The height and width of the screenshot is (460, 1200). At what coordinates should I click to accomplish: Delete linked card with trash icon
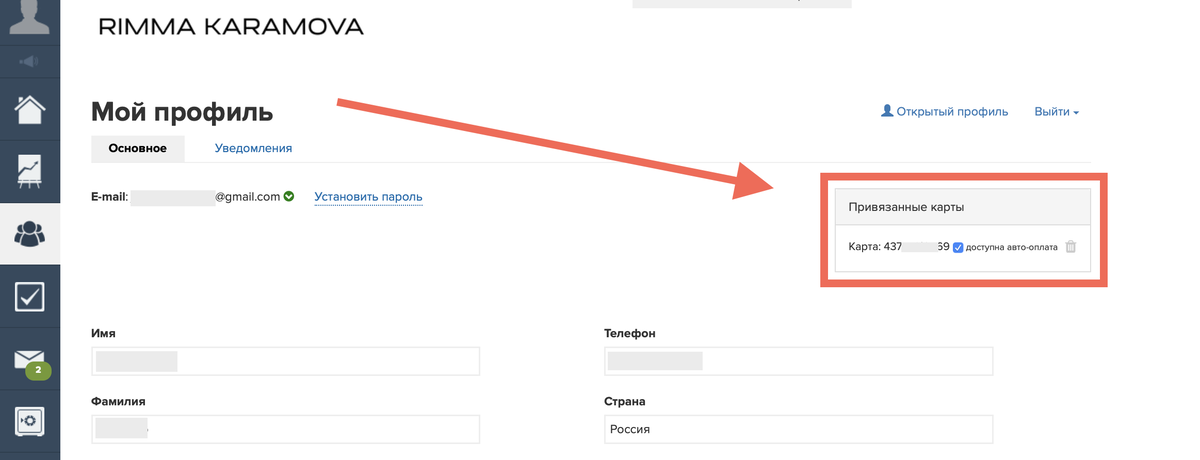click(x=1070, y=247)
